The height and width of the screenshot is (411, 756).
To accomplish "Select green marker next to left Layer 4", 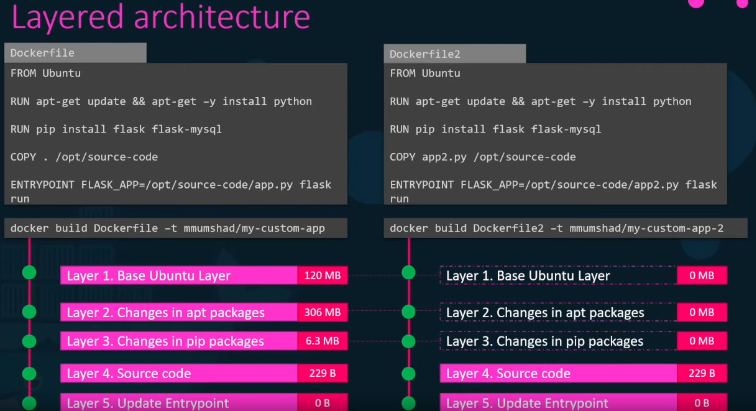I will pos(29,374).
